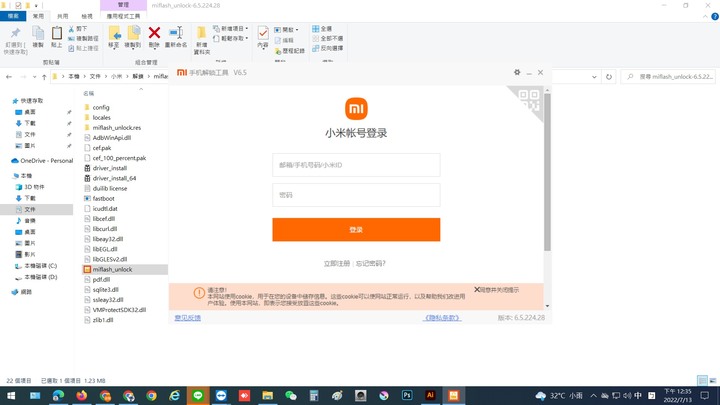Open Photoshop from the taskbar
Screen dimensions: 720x405
click(407, 395)
